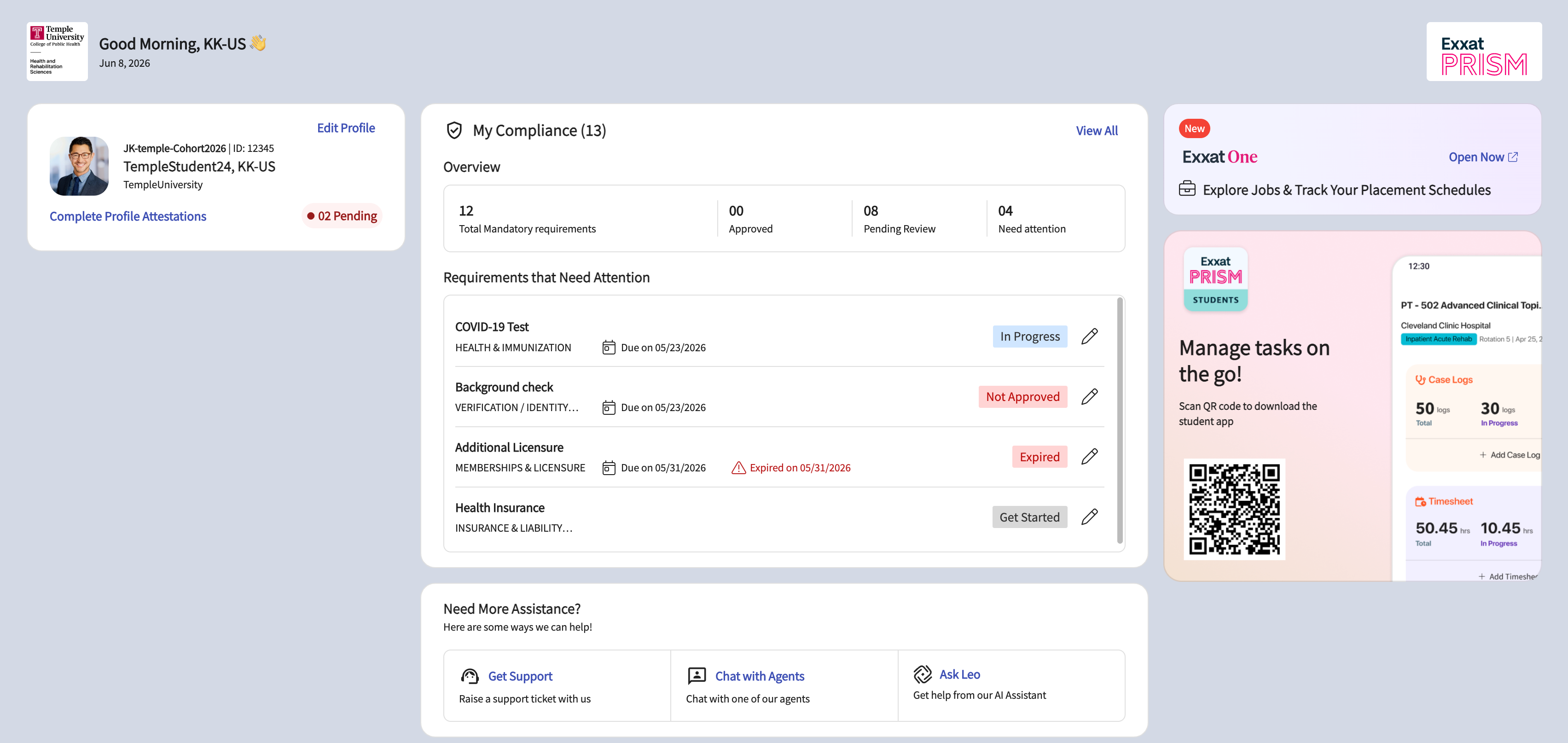Open Edit Profile link
1568x743 pixels.
tap(346, 128)
